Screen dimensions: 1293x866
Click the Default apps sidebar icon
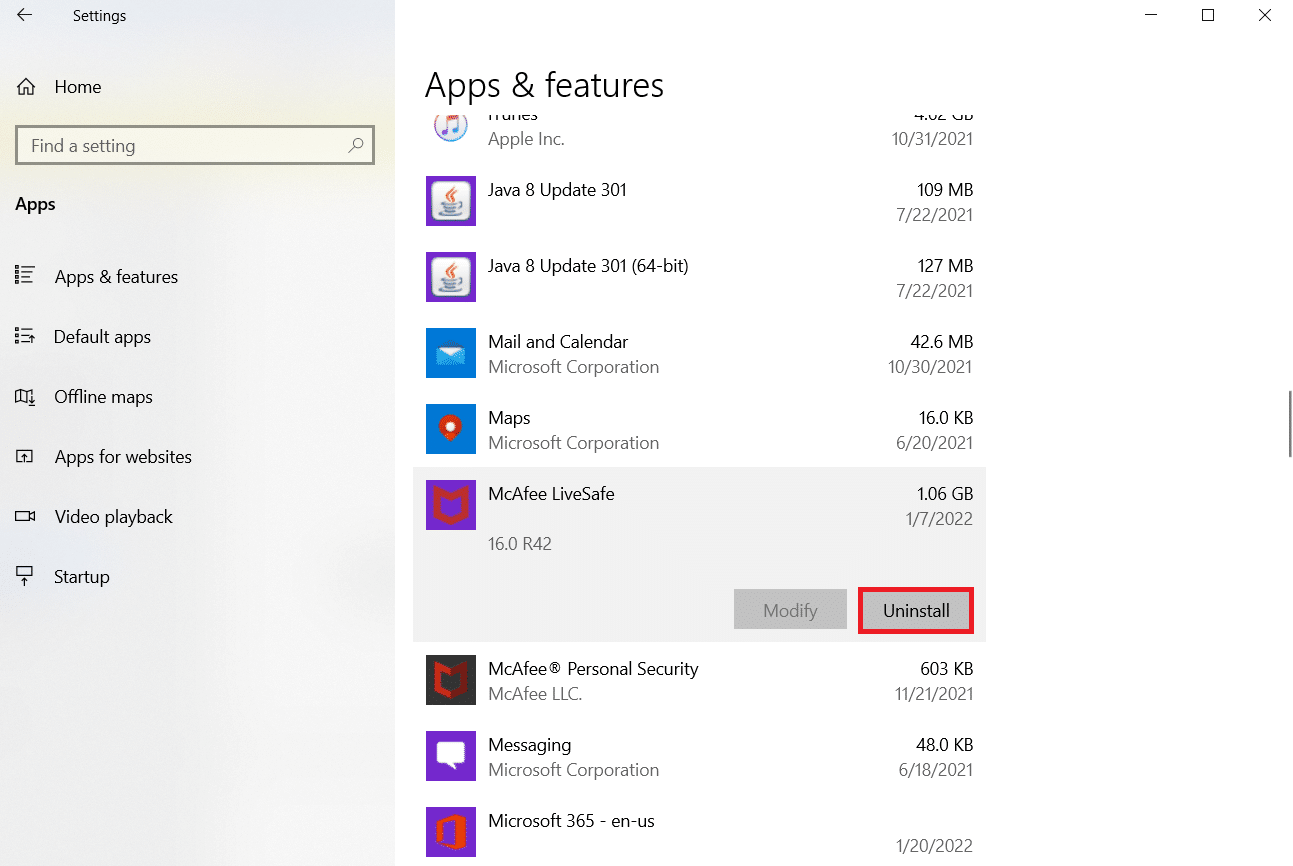click(25, 336)
